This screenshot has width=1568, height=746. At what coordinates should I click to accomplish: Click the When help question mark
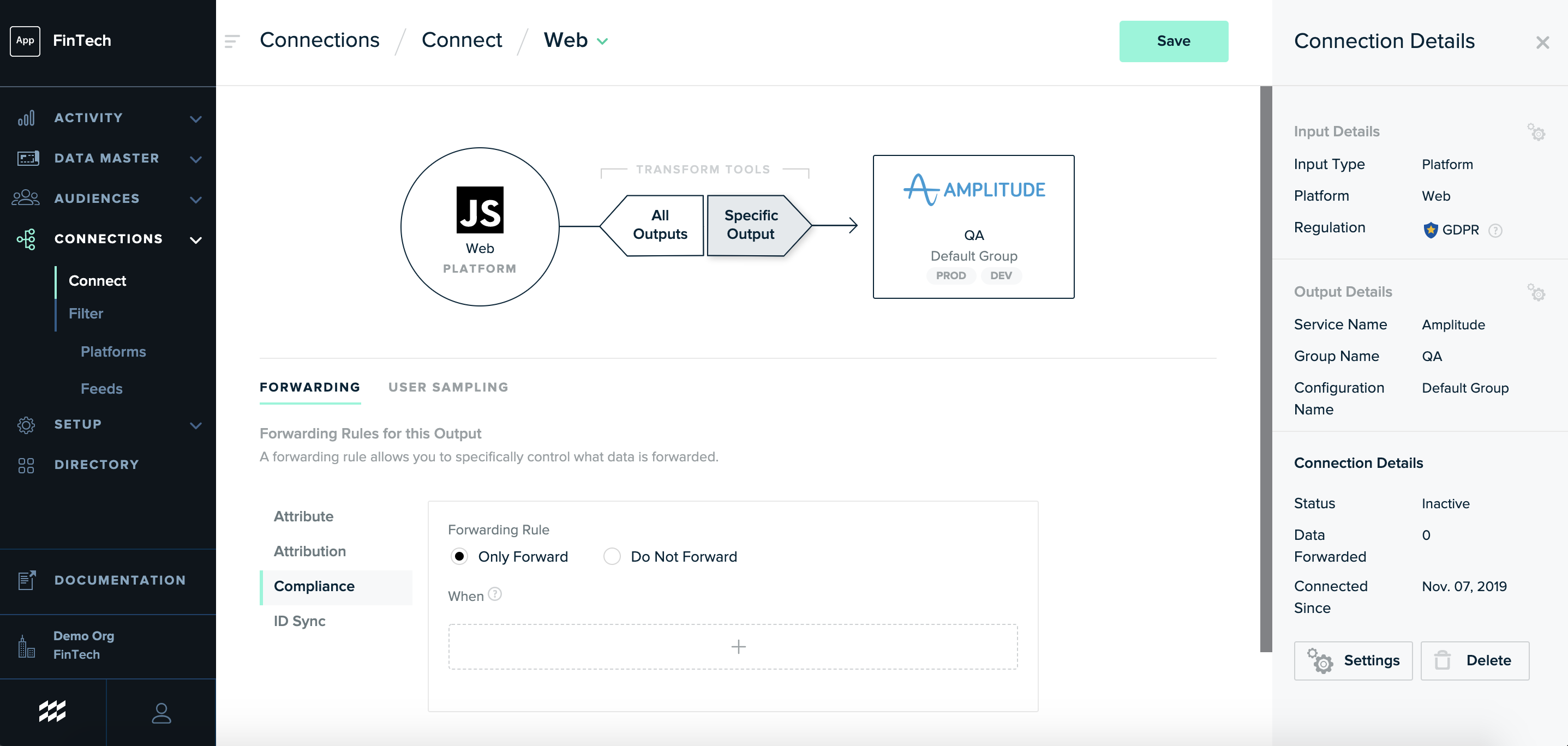[x=495, y=594]
